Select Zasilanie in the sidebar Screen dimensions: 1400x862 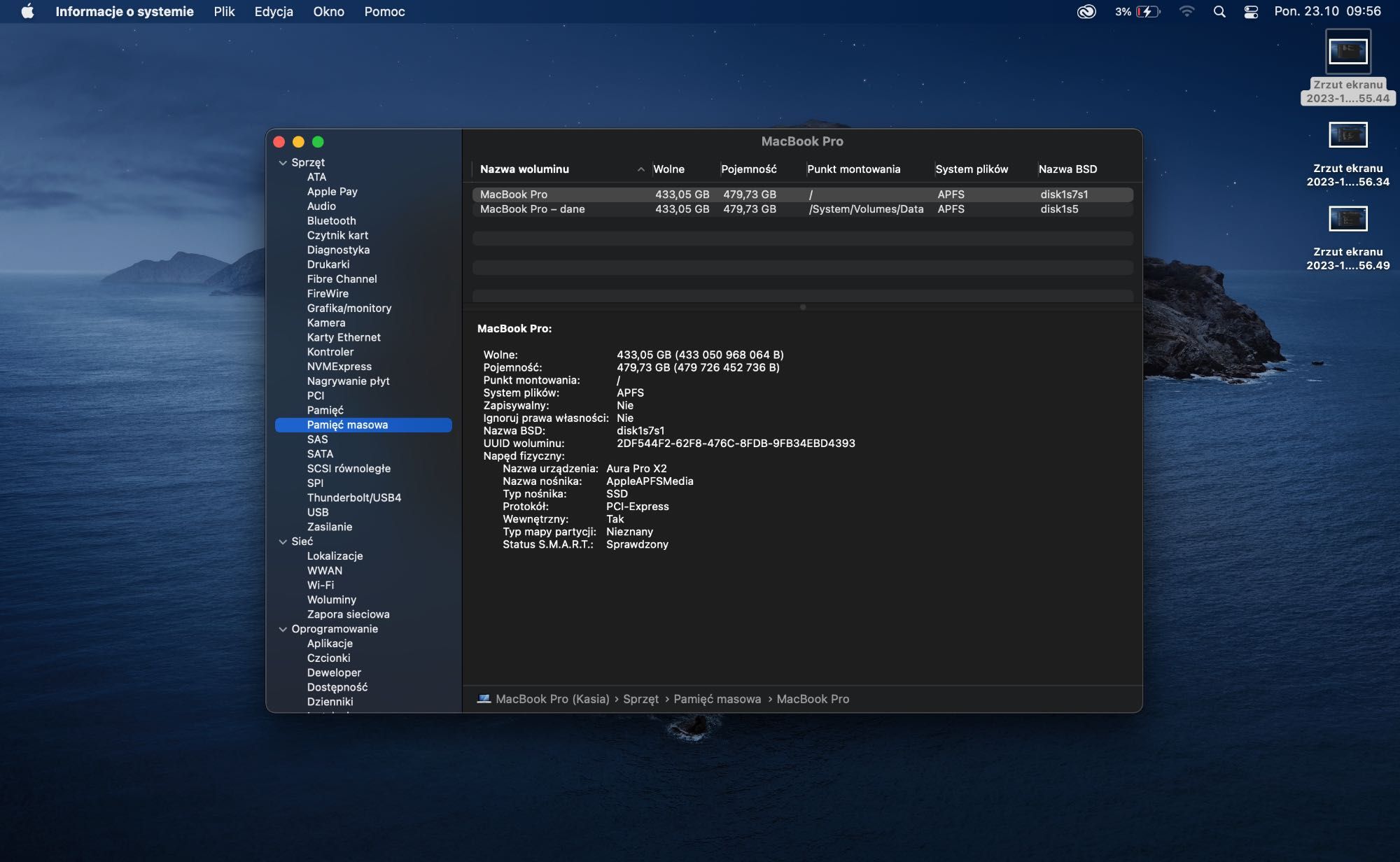click(330, 527)
